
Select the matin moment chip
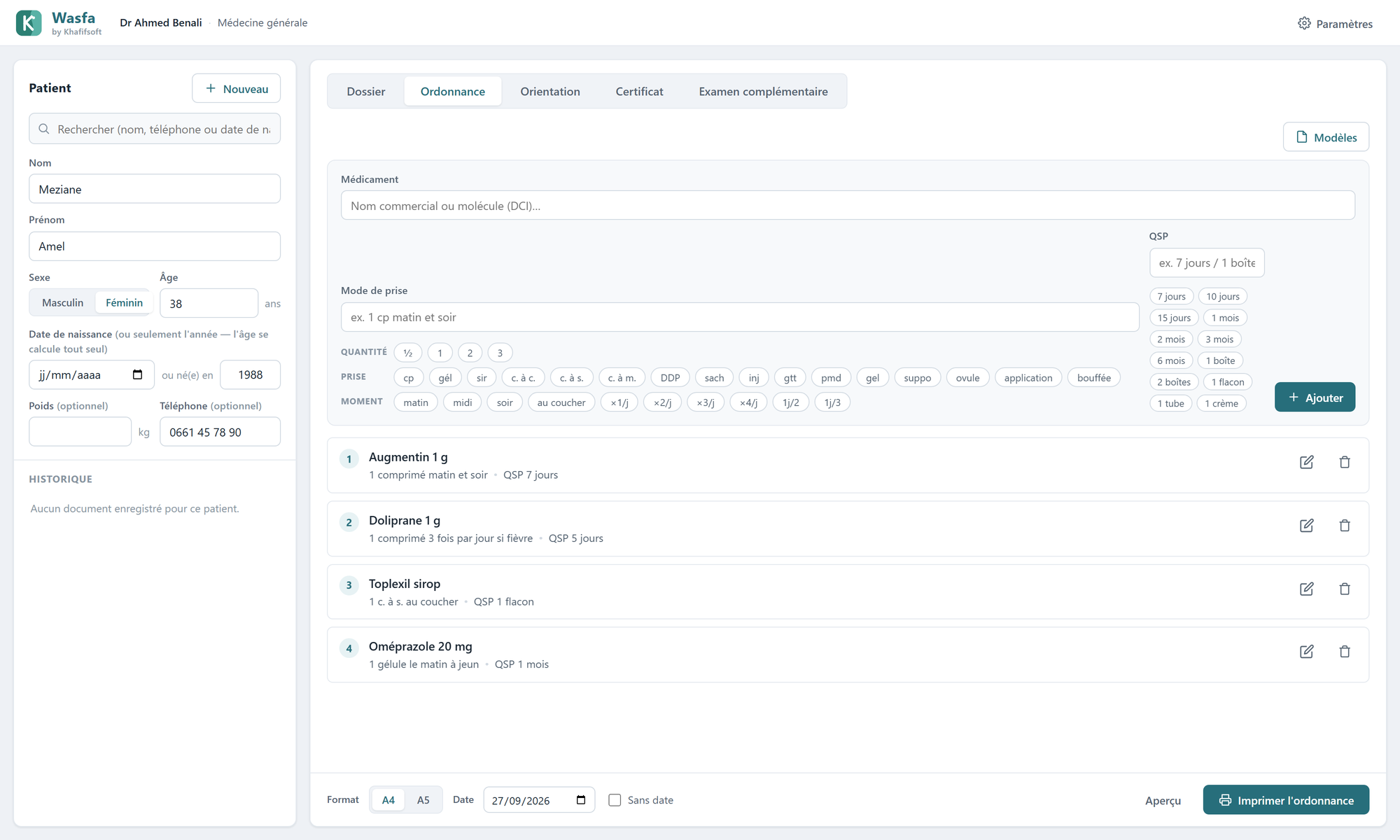[416, 402]
